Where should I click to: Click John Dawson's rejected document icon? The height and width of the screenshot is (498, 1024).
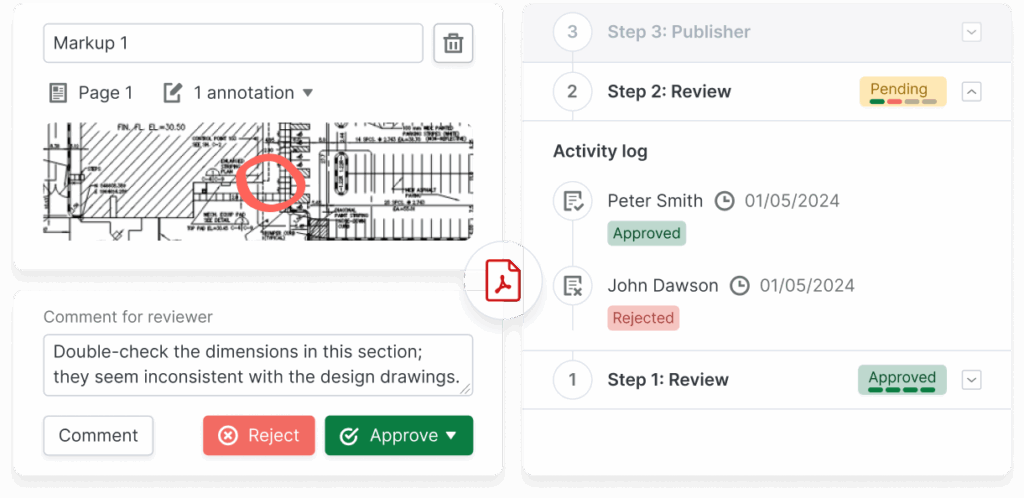(x=572, y=286)
